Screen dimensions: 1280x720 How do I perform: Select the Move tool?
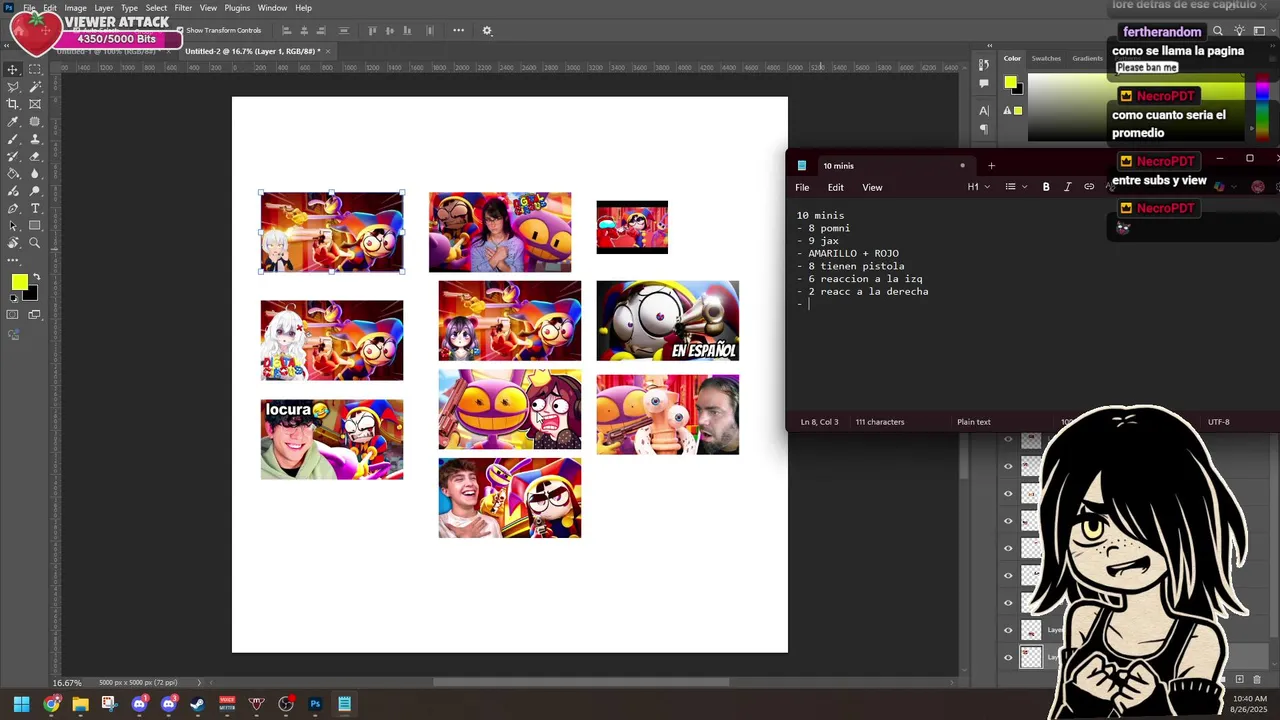tap(13, 69)
